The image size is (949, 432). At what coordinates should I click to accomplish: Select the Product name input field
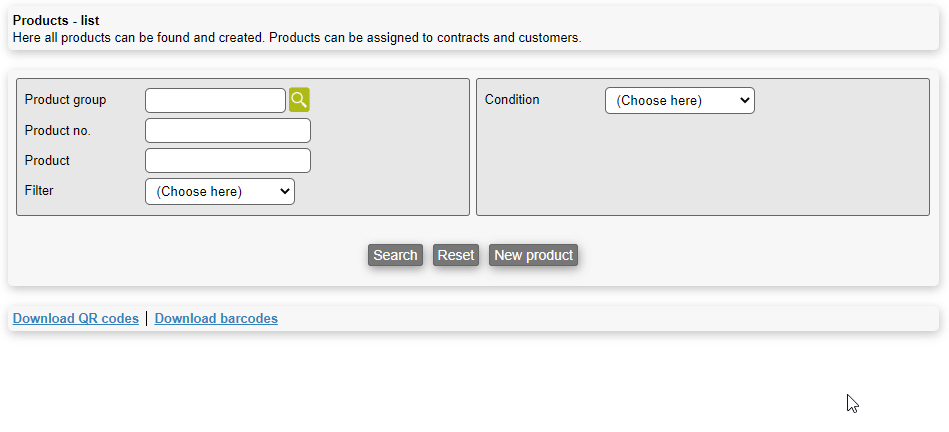(228, 160)
